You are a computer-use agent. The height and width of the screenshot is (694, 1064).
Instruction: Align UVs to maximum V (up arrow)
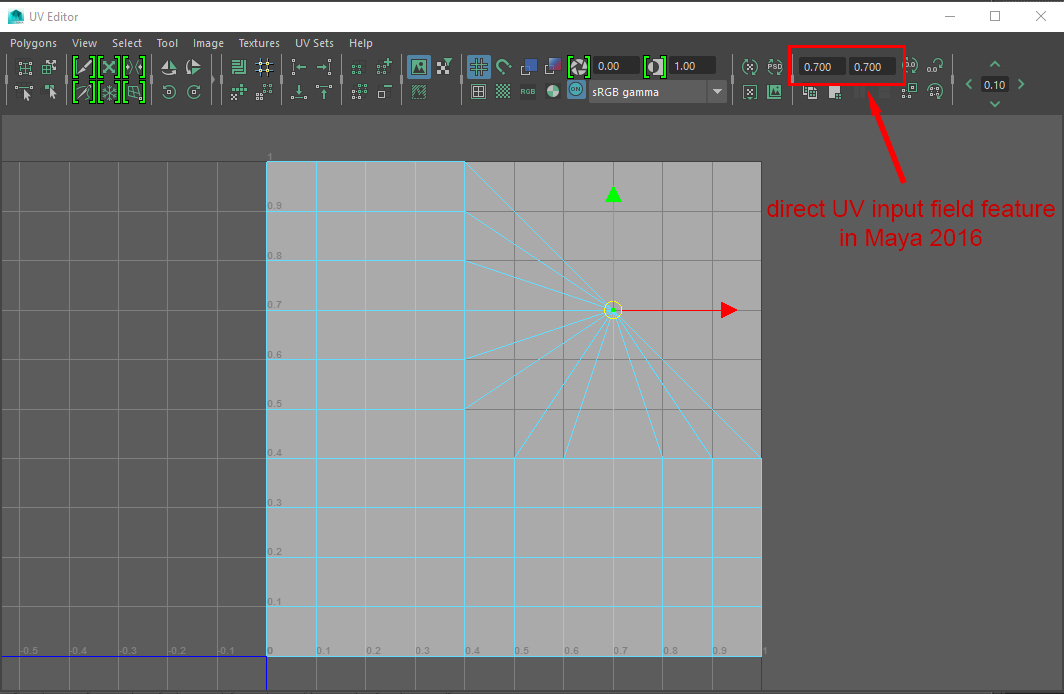324,92
